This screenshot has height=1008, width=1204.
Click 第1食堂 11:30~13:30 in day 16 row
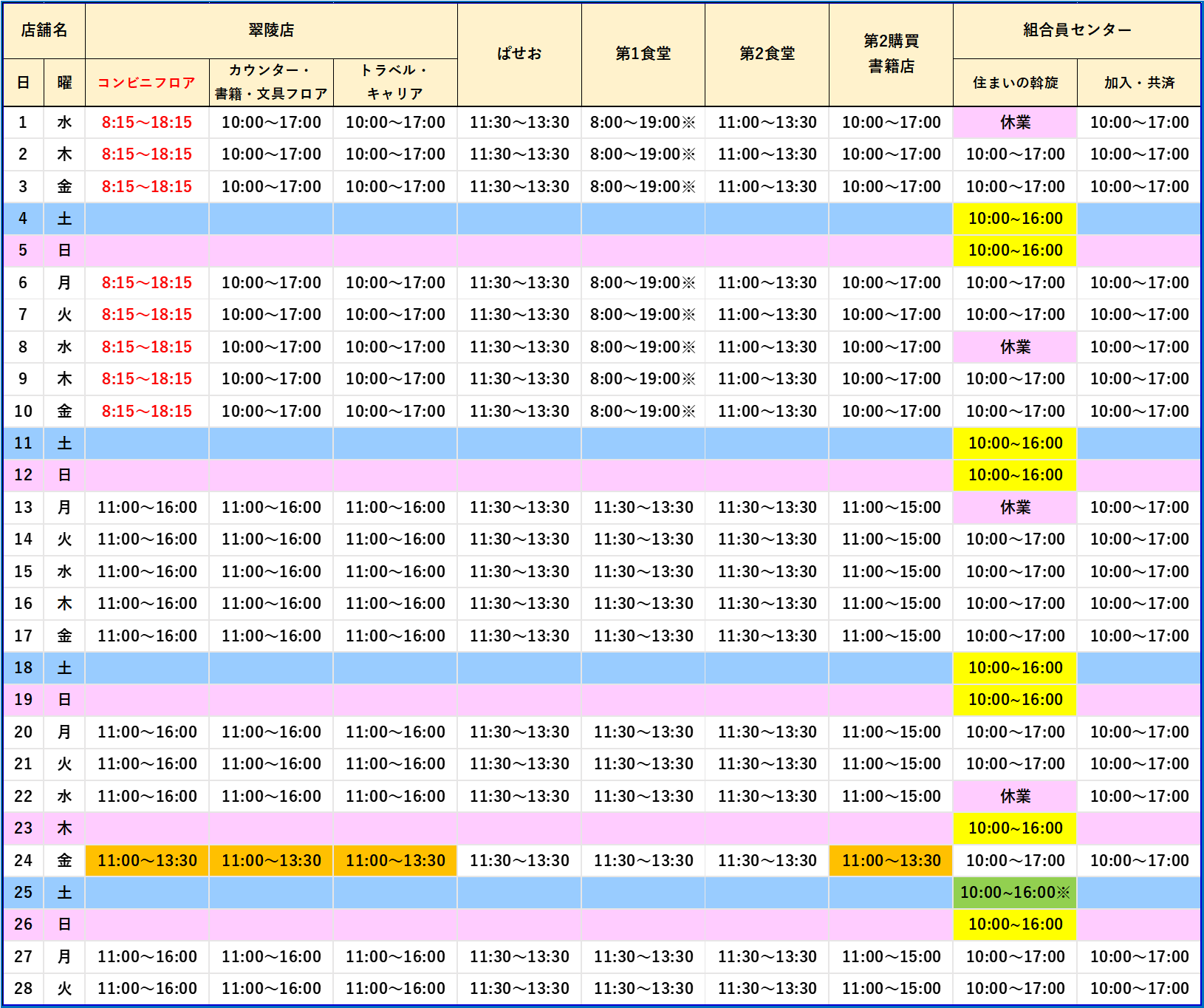click(x=643, y=604)
